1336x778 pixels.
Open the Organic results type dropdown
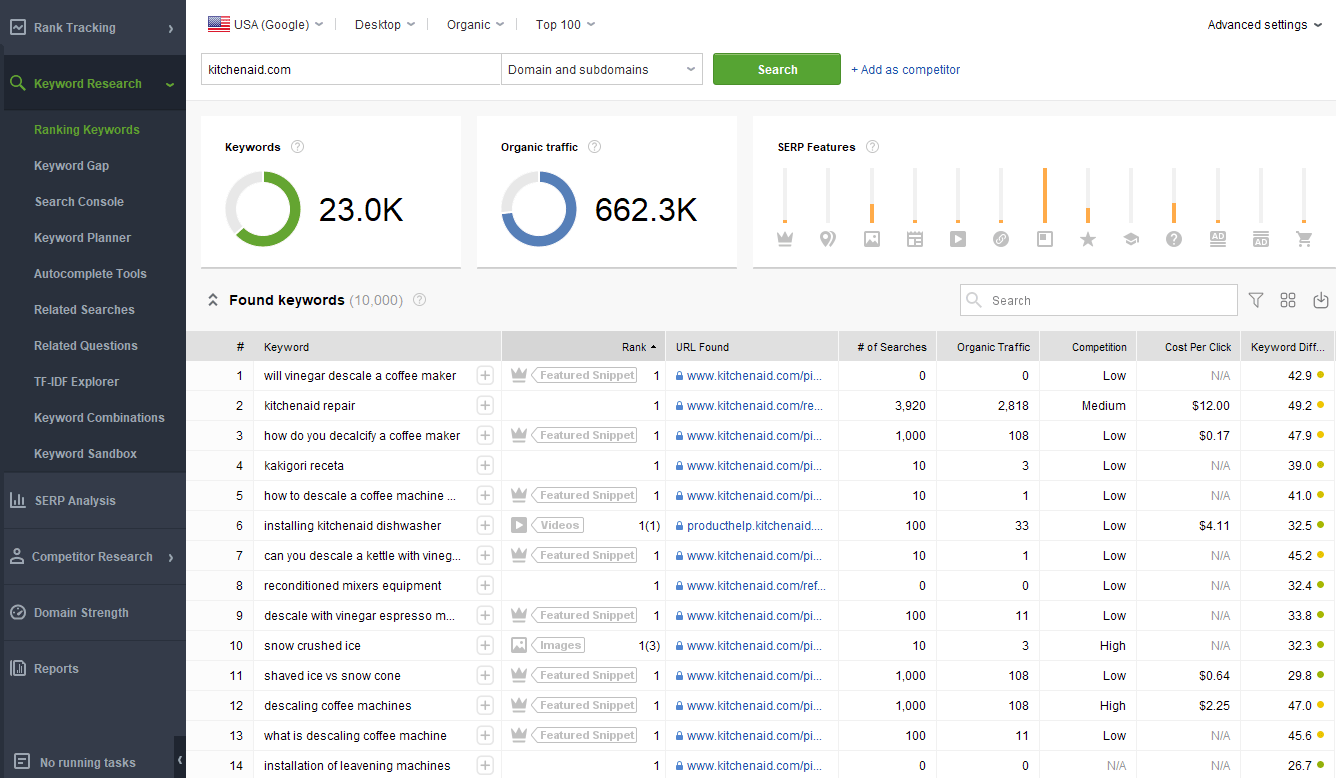coord(475,24)
